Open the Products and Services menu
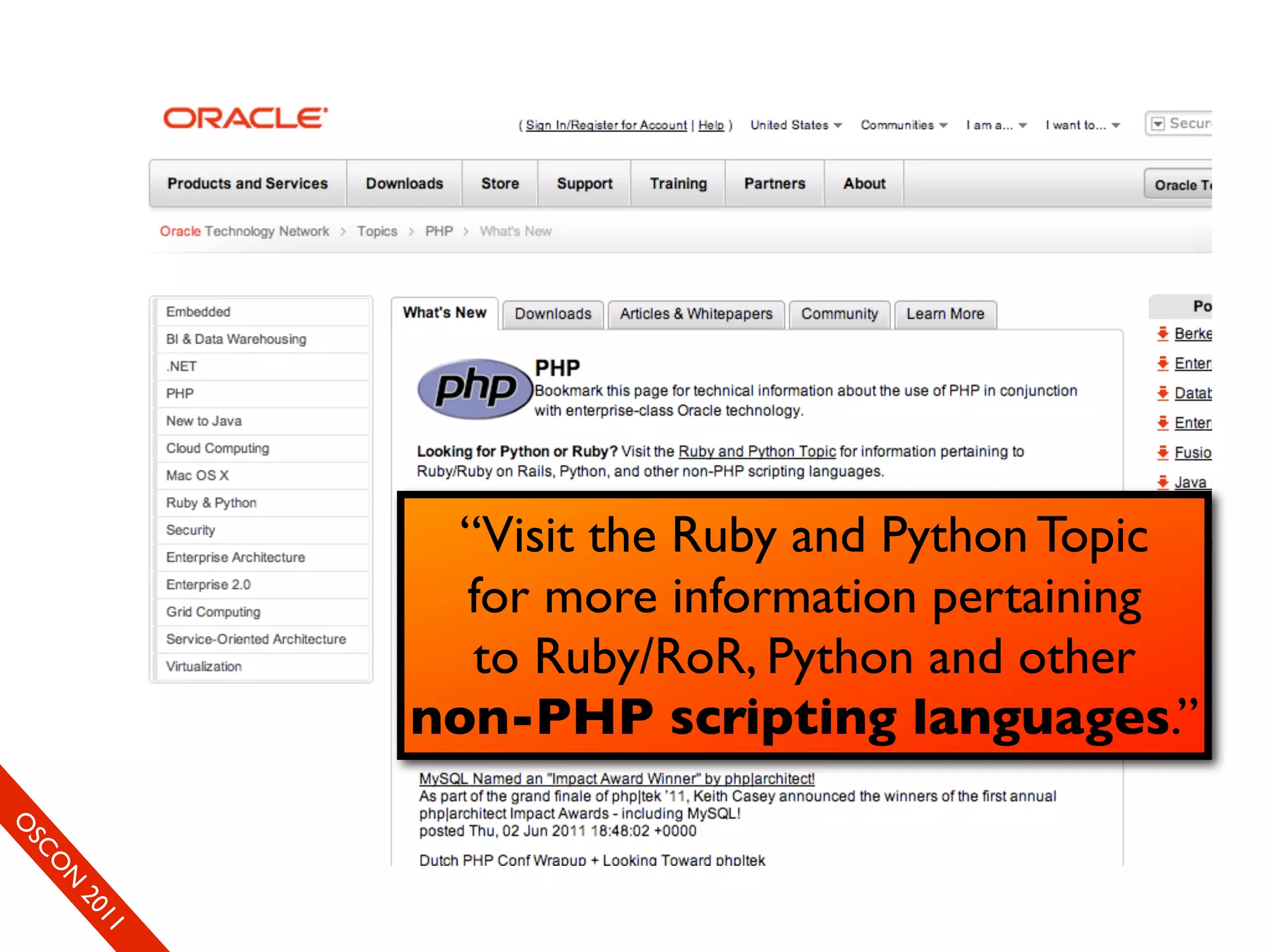Image resolution: width=1270 pixels, height=952 pixels. click(x=247, y=183)
